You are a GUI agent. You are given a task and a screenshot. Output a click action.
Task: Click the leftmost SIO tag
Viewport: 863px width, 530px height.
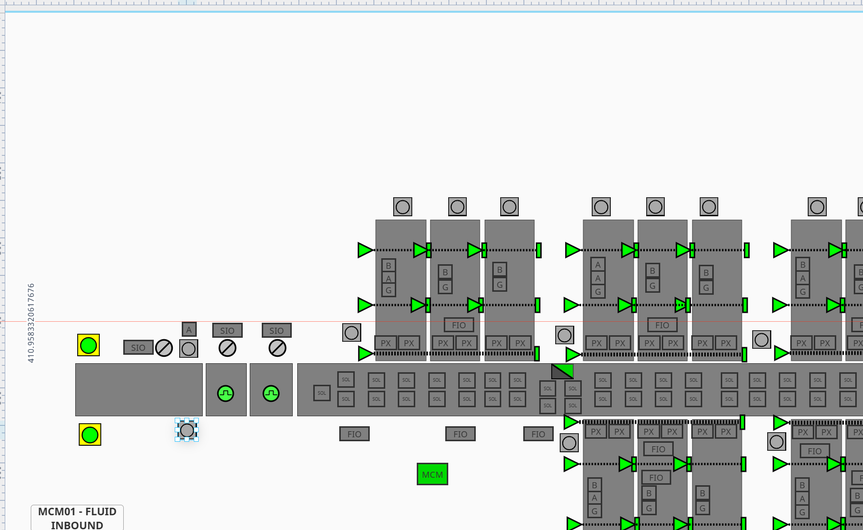(x=138, y=348)
